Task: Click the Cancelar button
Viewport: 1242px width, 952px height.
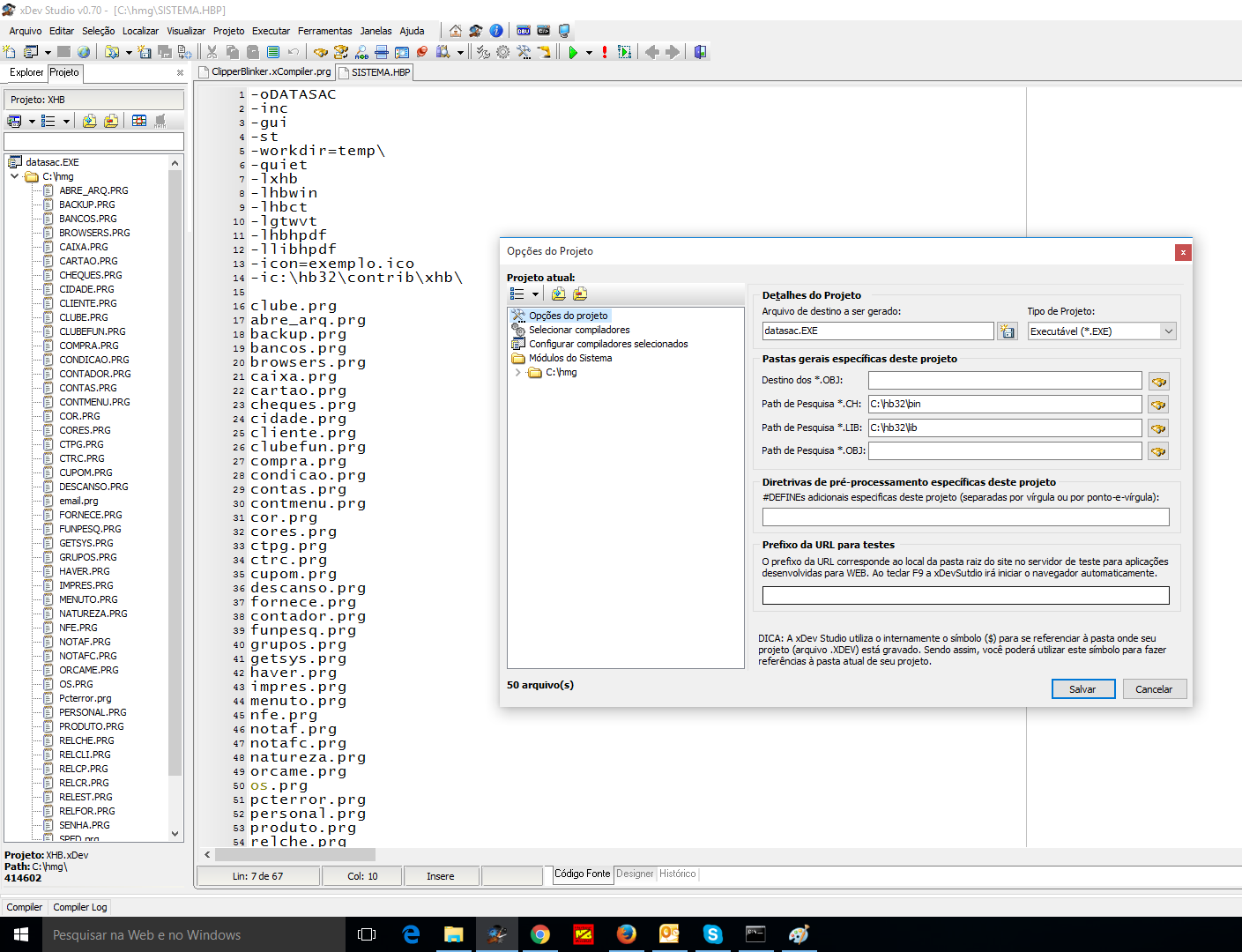Action: pos(1153,689)
